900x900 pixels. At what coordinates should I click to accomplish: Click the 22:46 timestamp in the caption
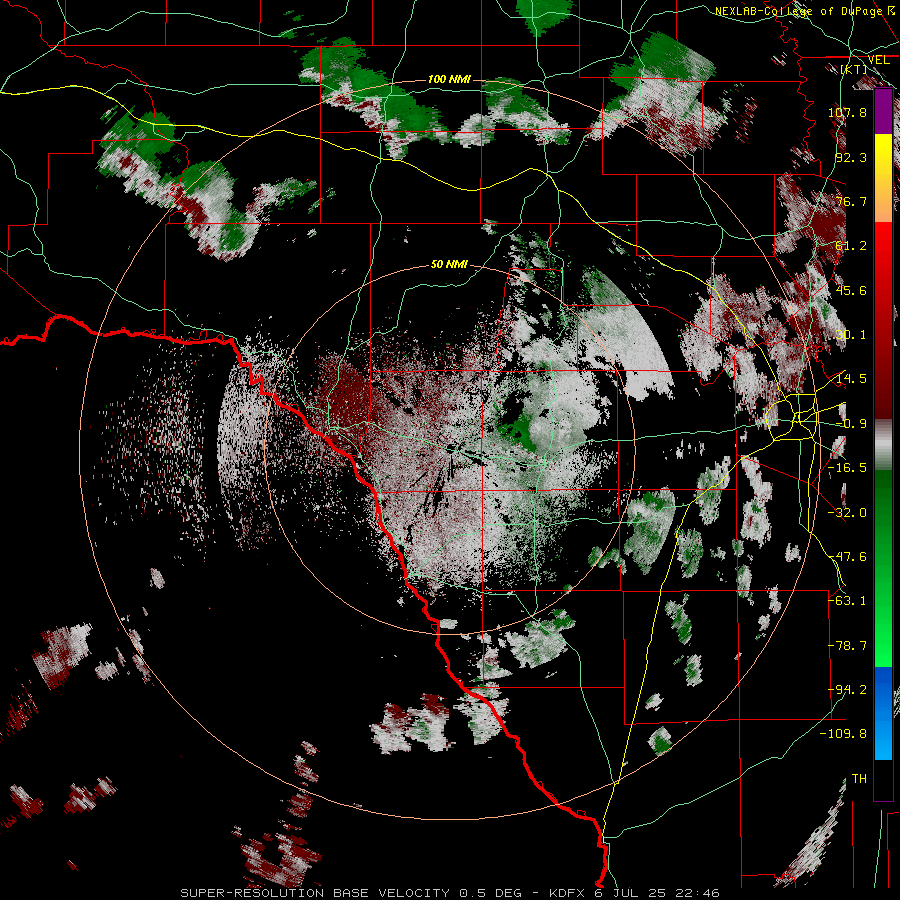coord(697,893)
